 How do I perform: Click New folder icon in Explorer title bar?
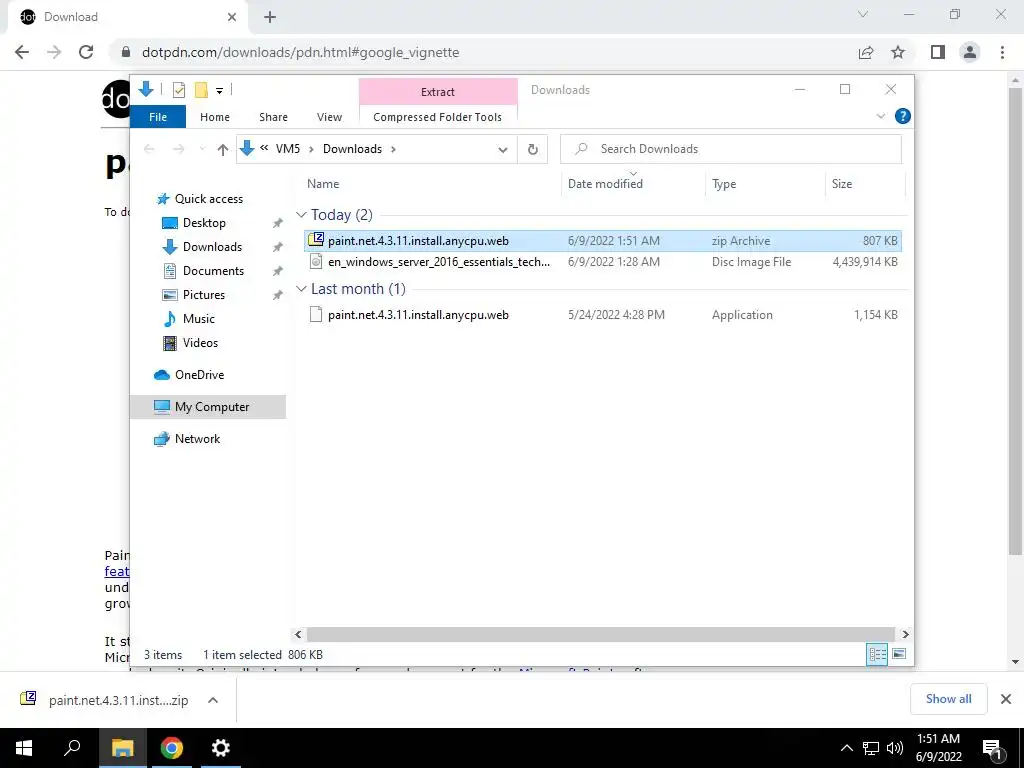(201, 90)
